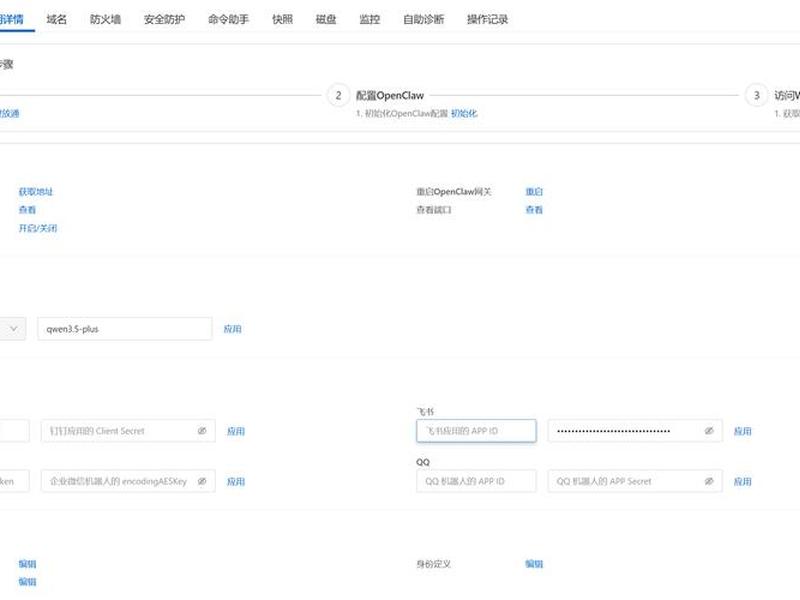Focus the 企业微信机器人 encodingAESKey field

128,481
